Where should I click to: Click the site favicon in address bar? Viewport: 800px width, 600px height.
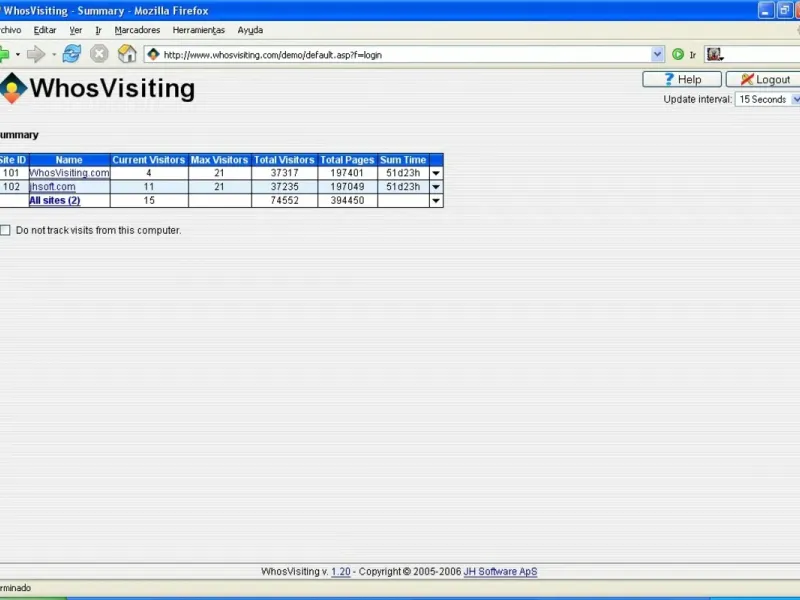154,54
